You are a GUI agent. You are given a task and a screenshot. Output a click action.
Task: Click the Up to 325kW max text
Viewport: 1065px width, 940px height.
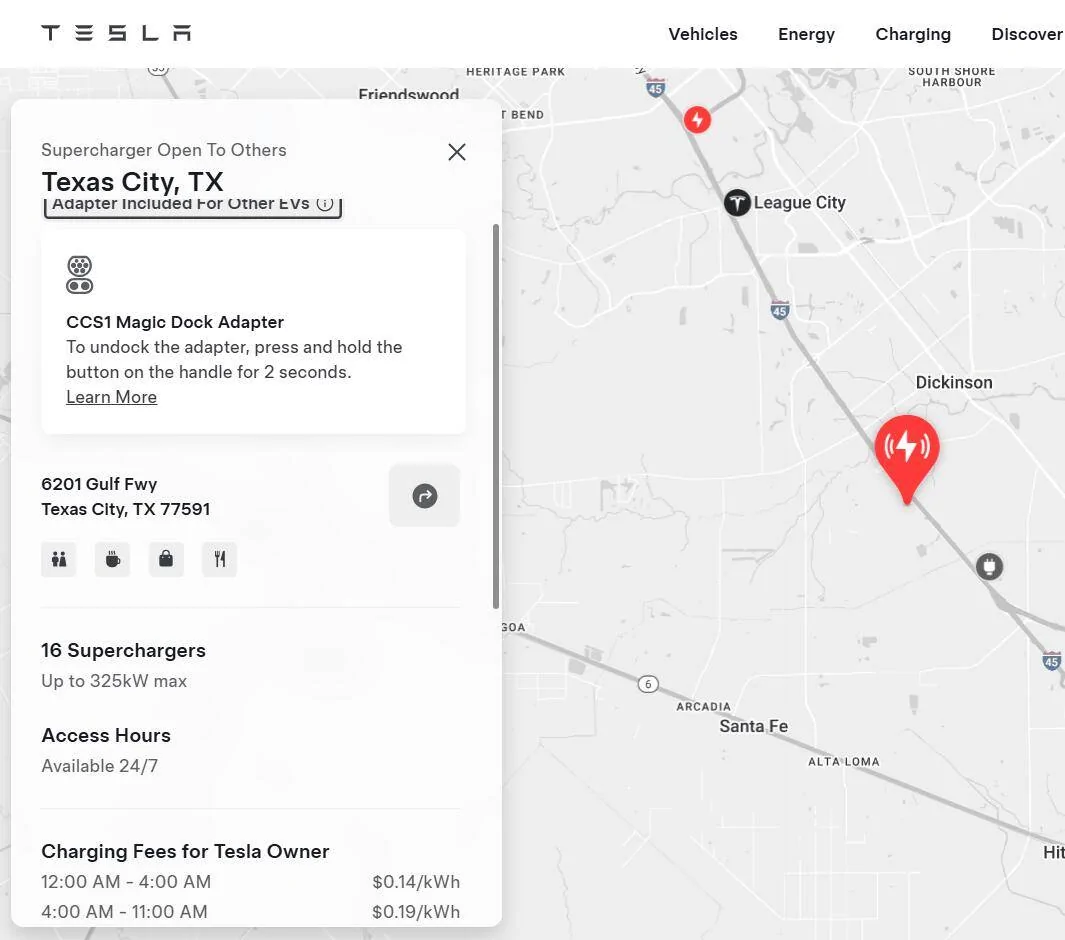pos(114,681)
